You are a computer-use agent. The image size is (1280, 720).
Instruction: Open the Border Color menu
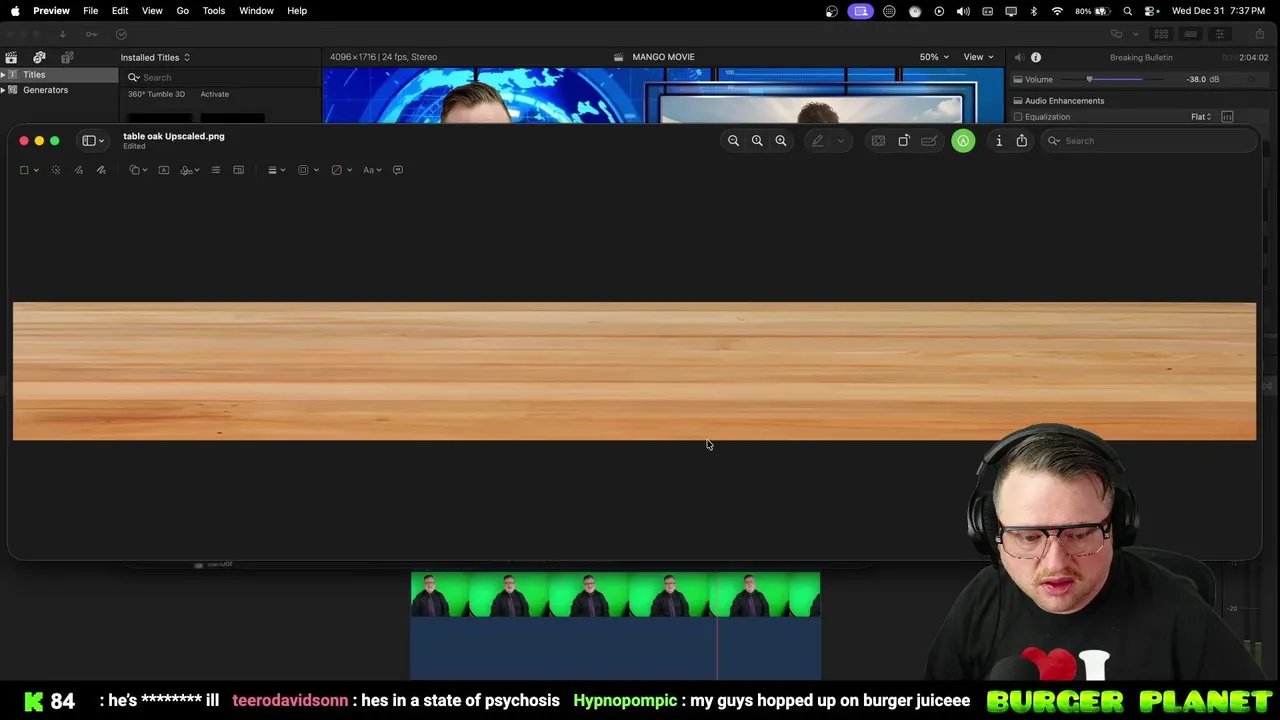(x=307, y=170)
